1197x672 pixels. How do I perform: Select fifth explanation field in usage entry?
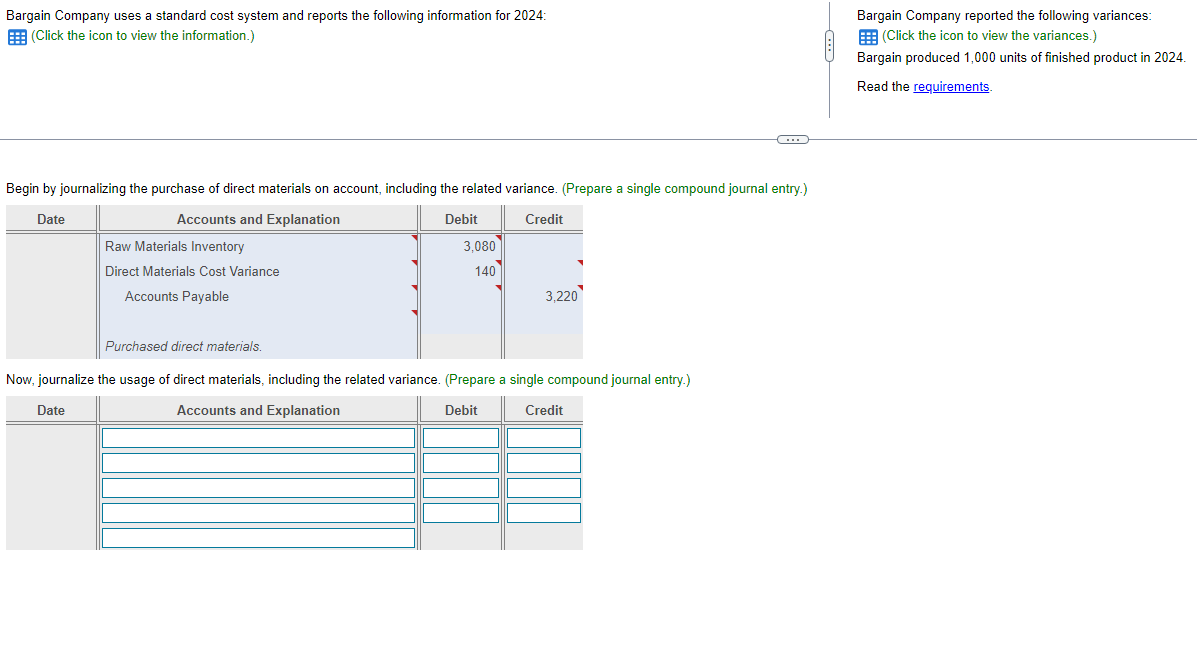click(x=259, y=538)
